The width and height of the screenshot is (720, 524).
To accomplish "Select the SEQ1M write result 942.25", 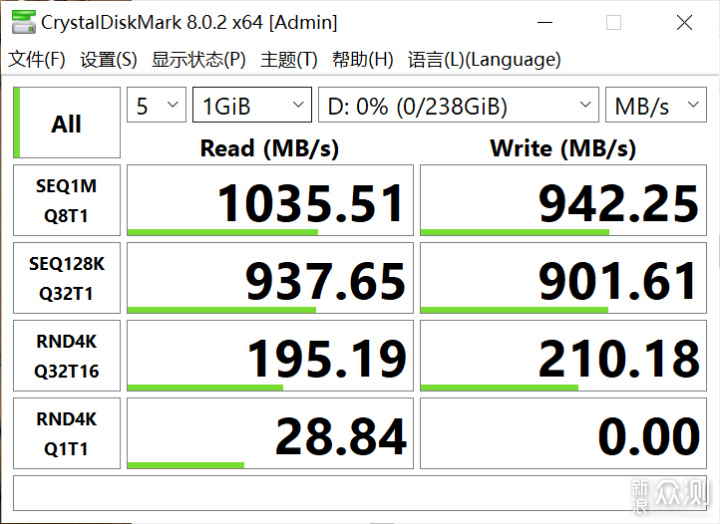I will click(563, 200).
